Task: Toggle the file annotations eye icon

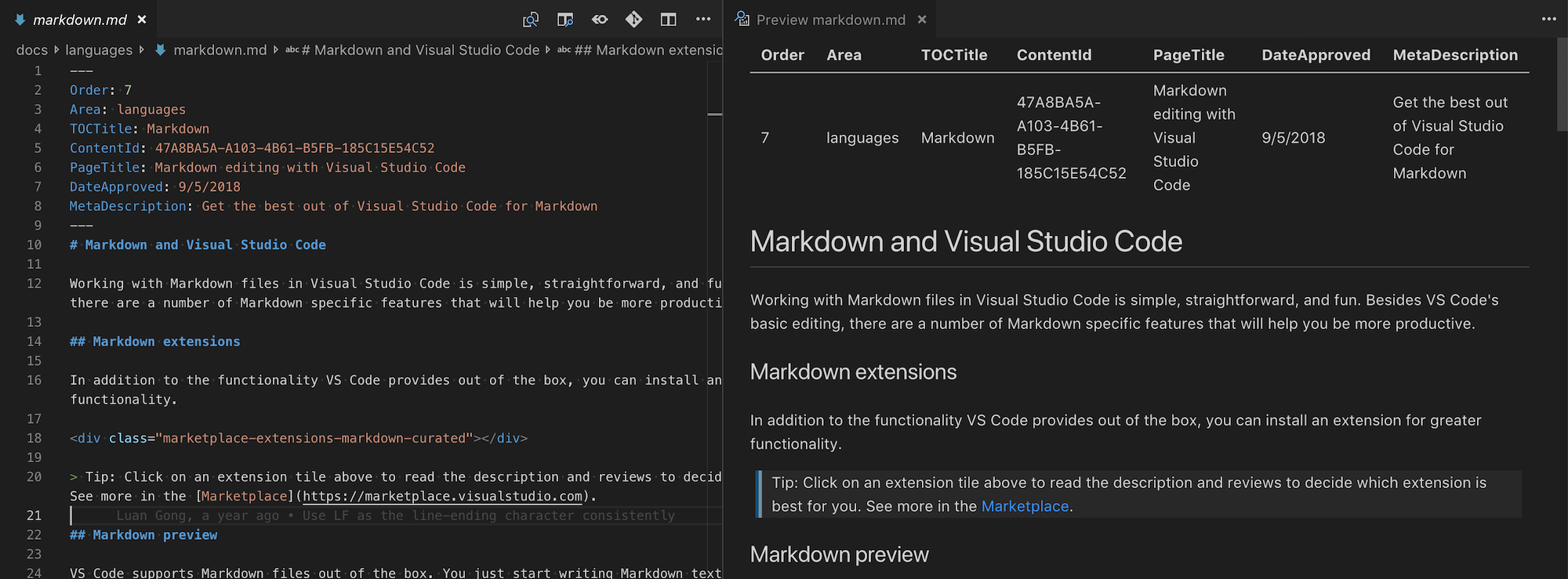Action: click(x=600, y=20)
